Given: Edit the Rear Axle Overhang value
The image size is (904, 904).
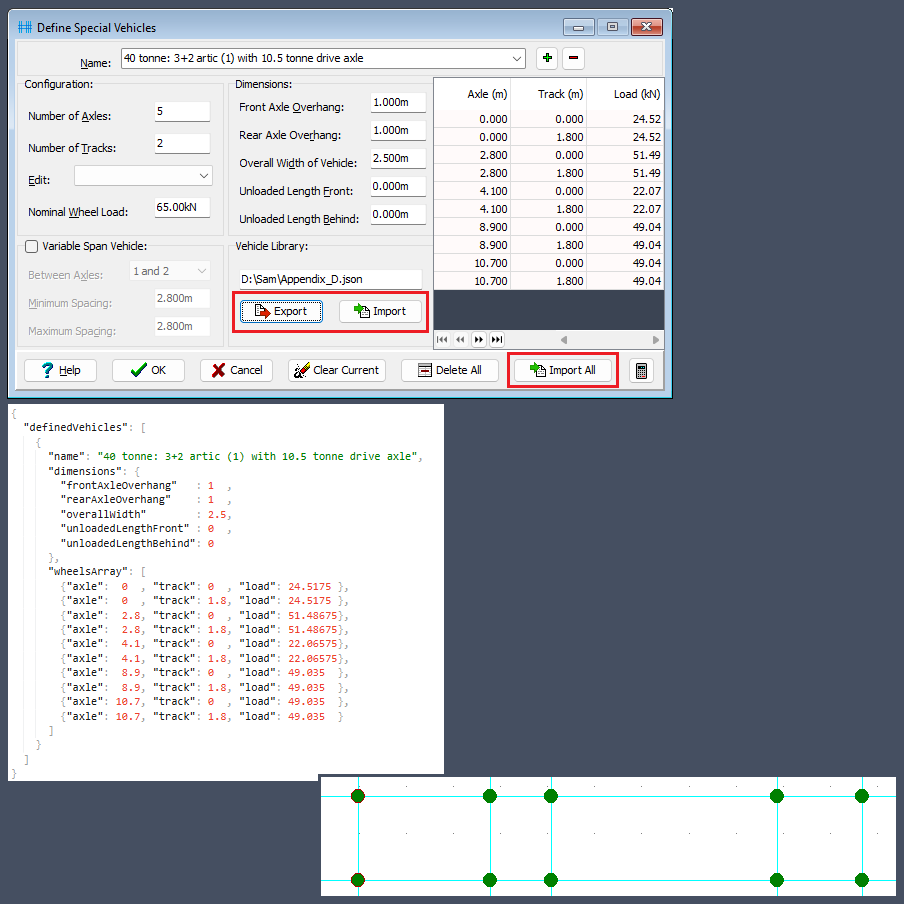Looking at the screenshot, I should coord(398,130).
